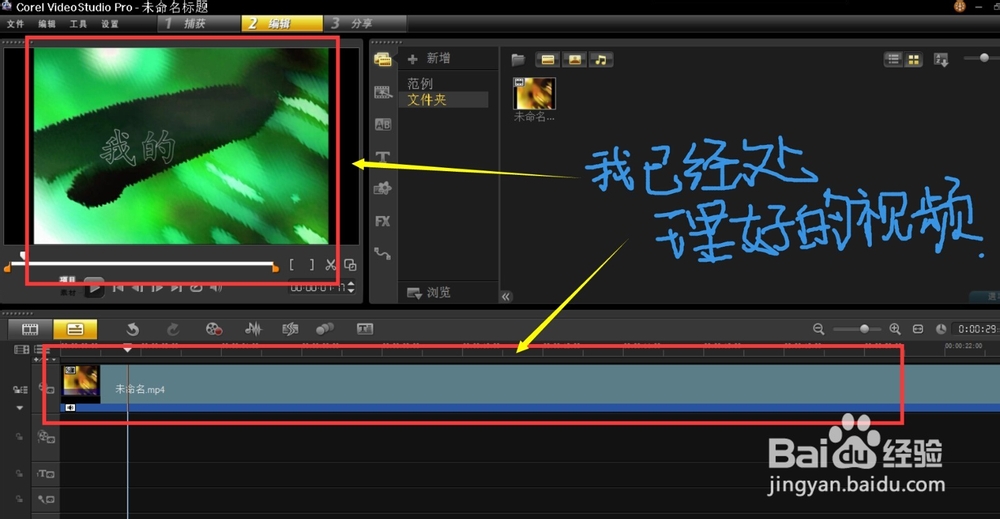The height and width of the screenshot is (519, 1000).
Task: Open the Transition (AB) library
Action: (x=383, y=124)
